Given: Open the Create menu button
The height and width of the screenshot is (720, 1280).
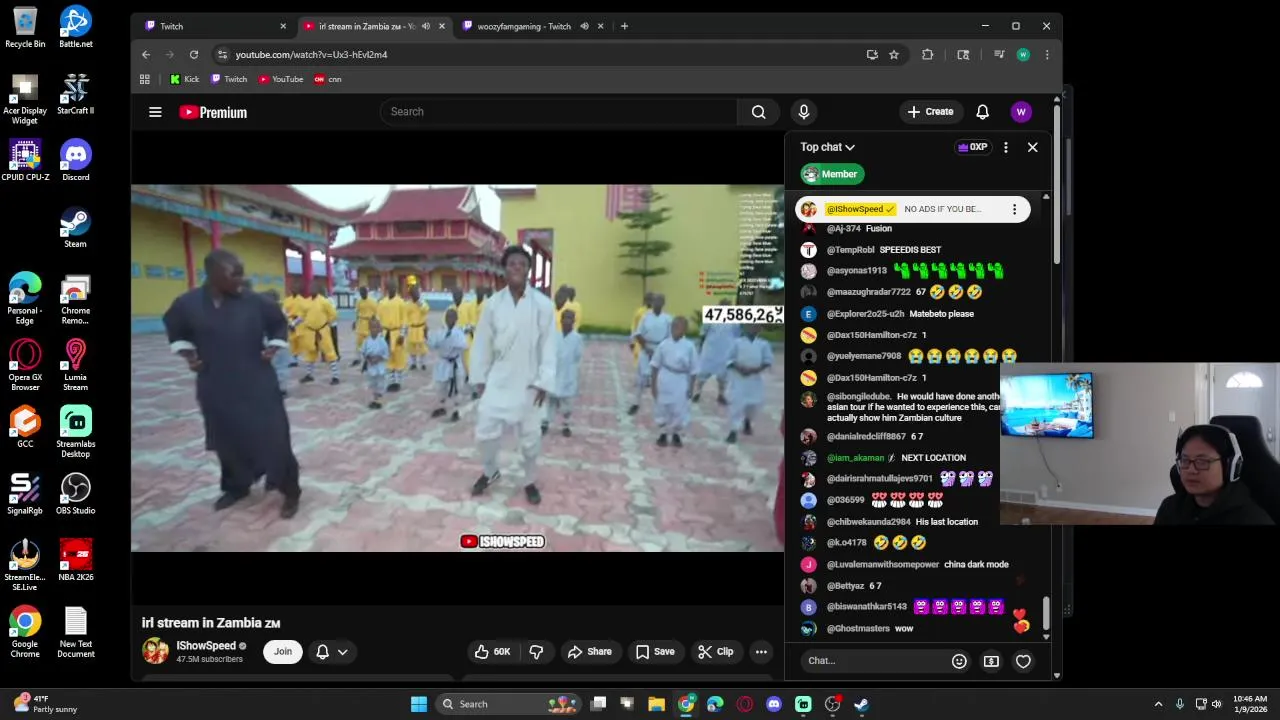Looking at the screenshot, I should pos(931,112).
